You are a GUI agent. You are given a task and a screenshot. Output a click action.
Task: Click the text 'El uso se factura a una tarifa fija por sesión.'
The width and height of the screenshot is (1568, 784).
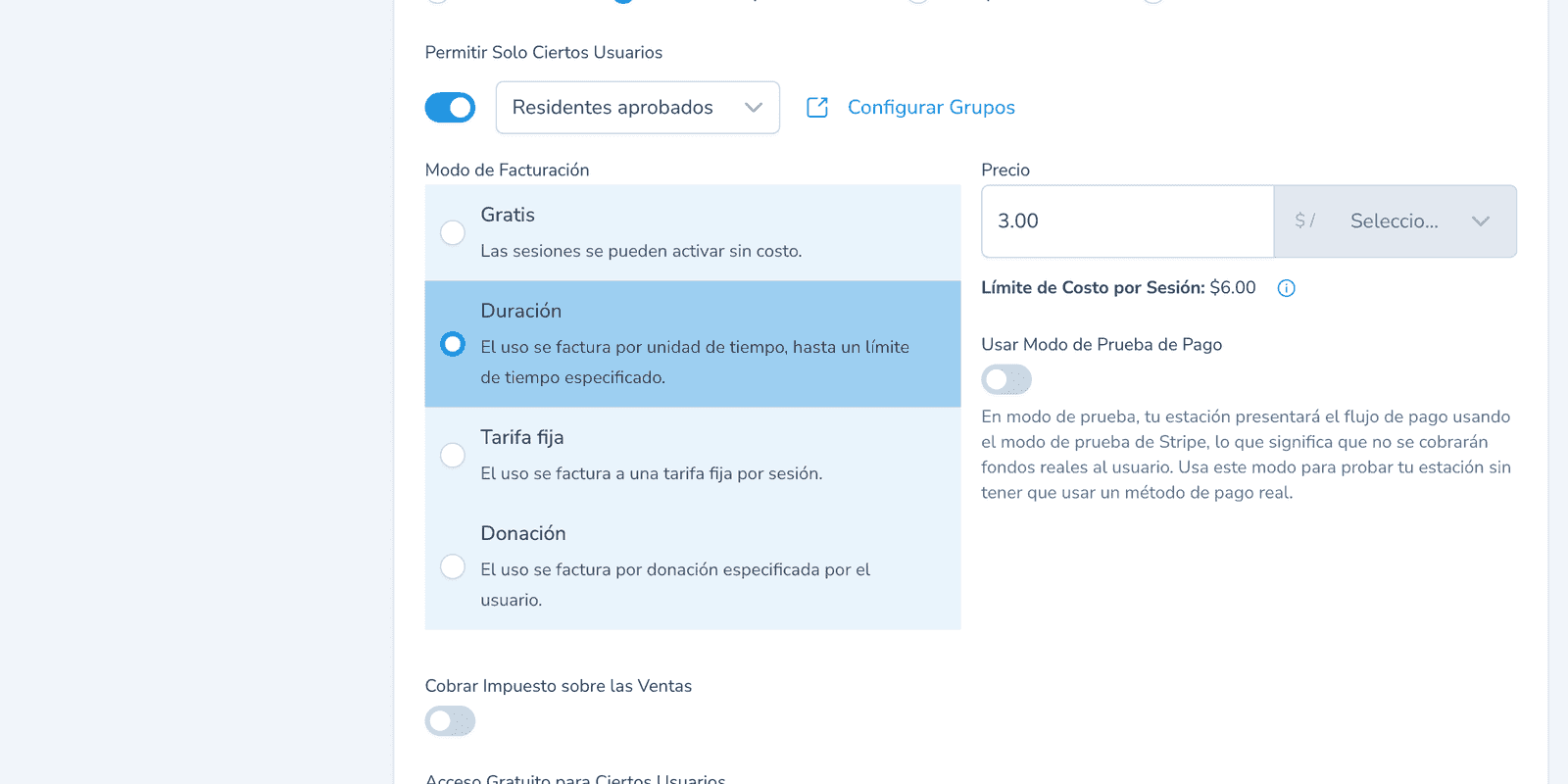coord(652,473)
